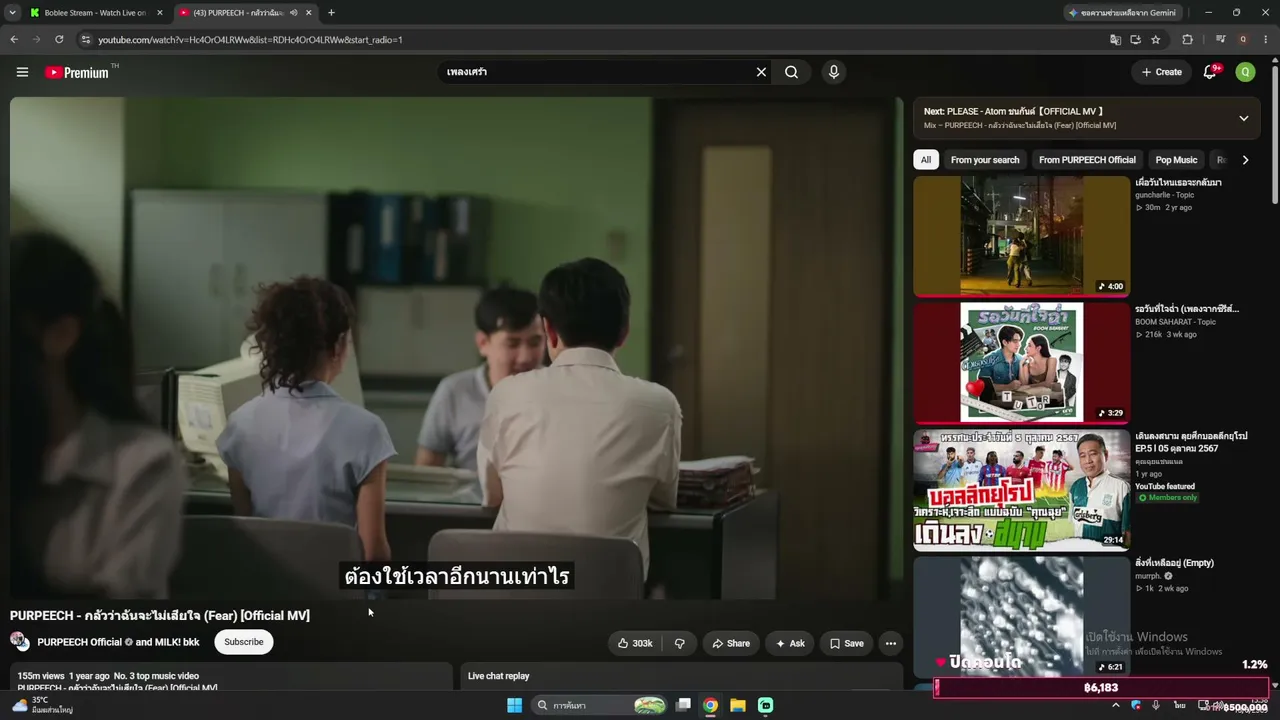Save the video to a playlist
The height and width of the screenshot is (720, 1280).
point(846,643)
